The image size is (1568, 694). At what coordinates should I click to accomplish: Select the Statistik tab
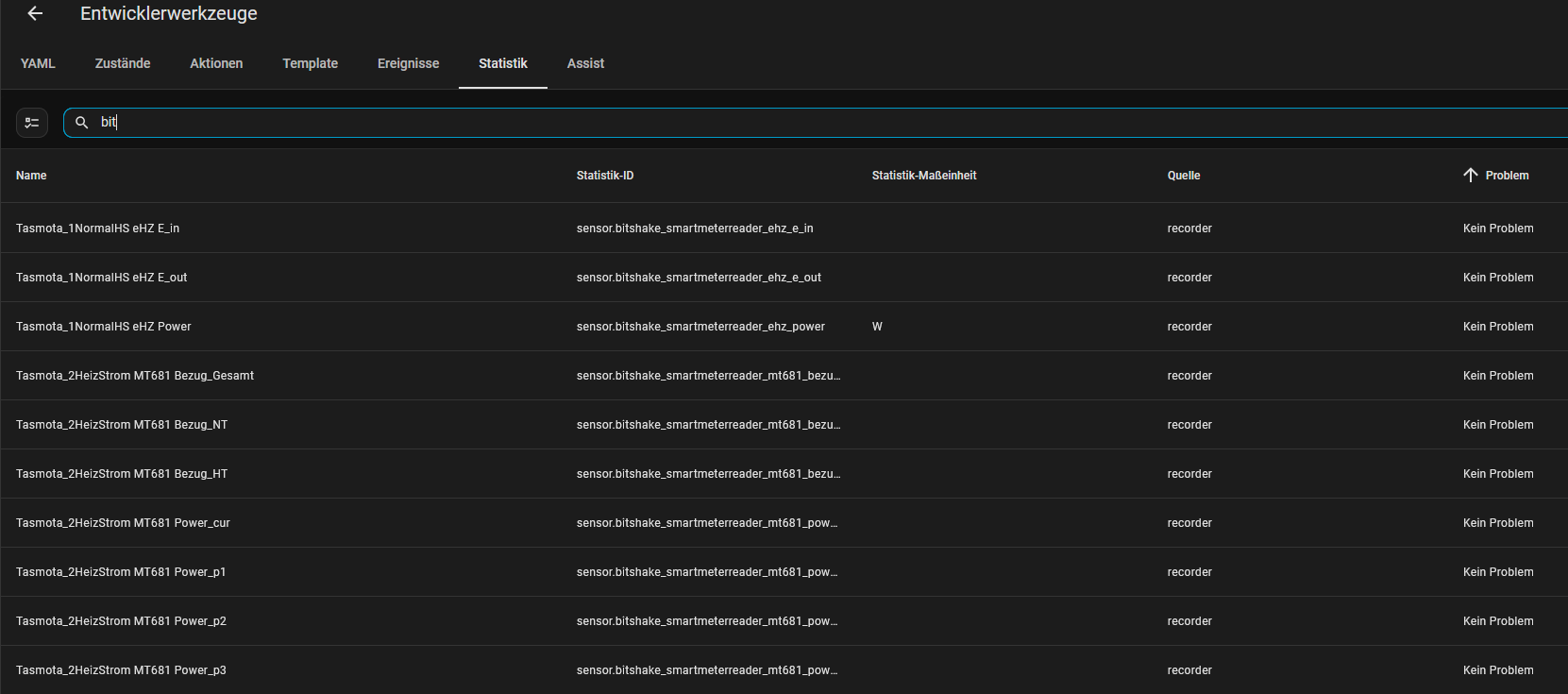[502, 63]
